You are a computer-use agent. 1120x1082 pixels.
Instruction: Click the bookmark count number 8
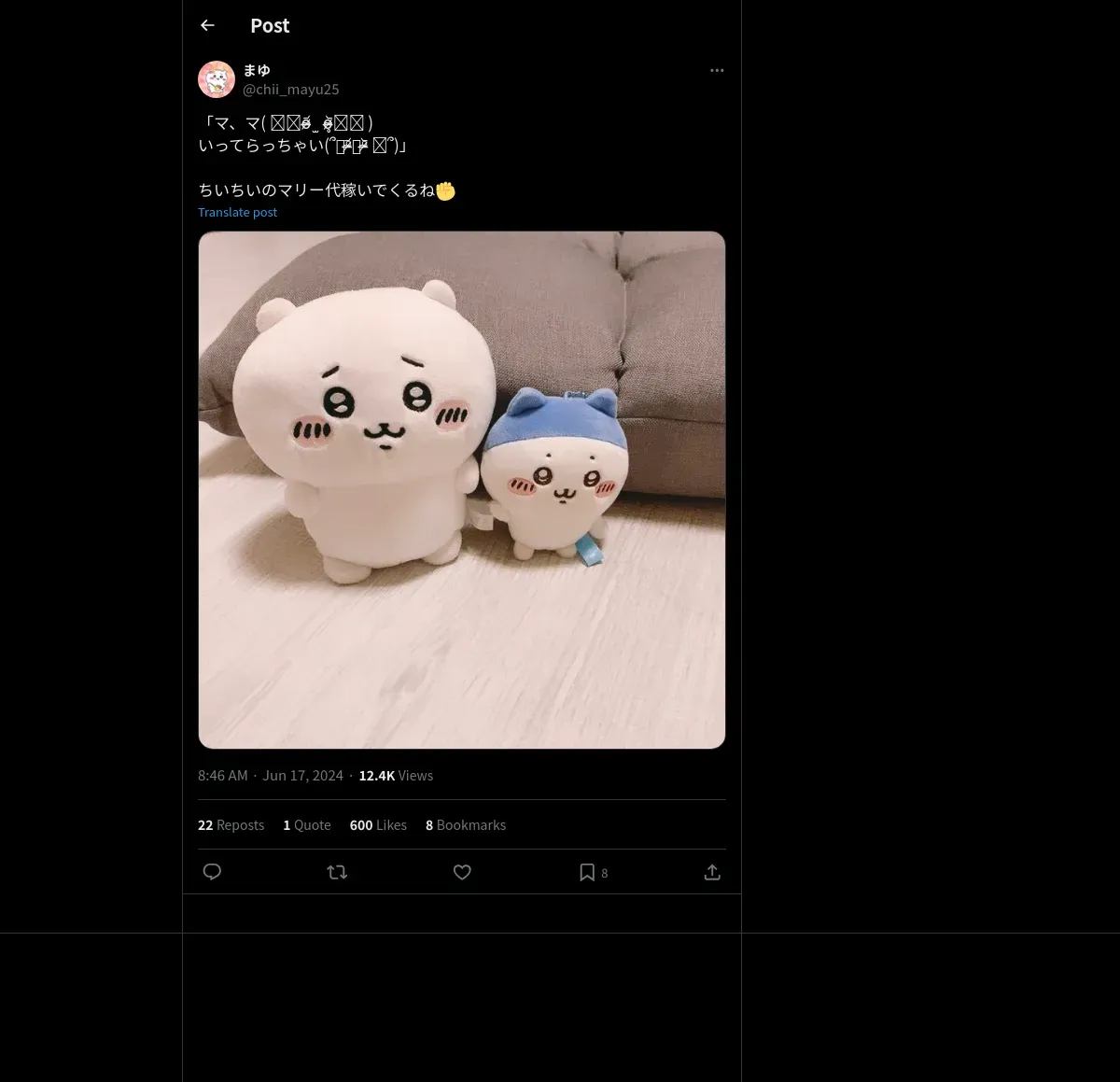pos(605,873)
